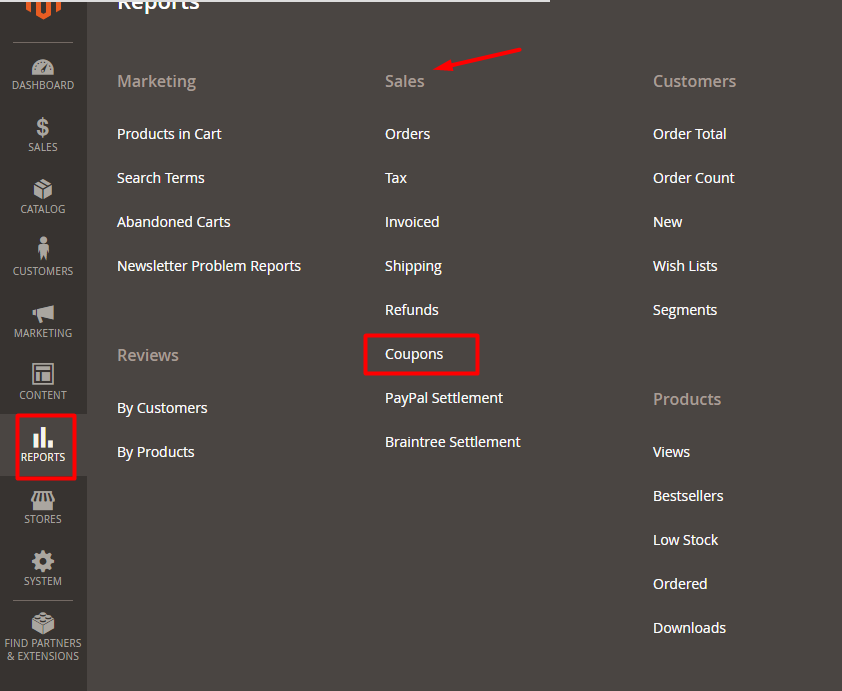
Task: Open the Bestsellers products report
Action: (688, 496)
